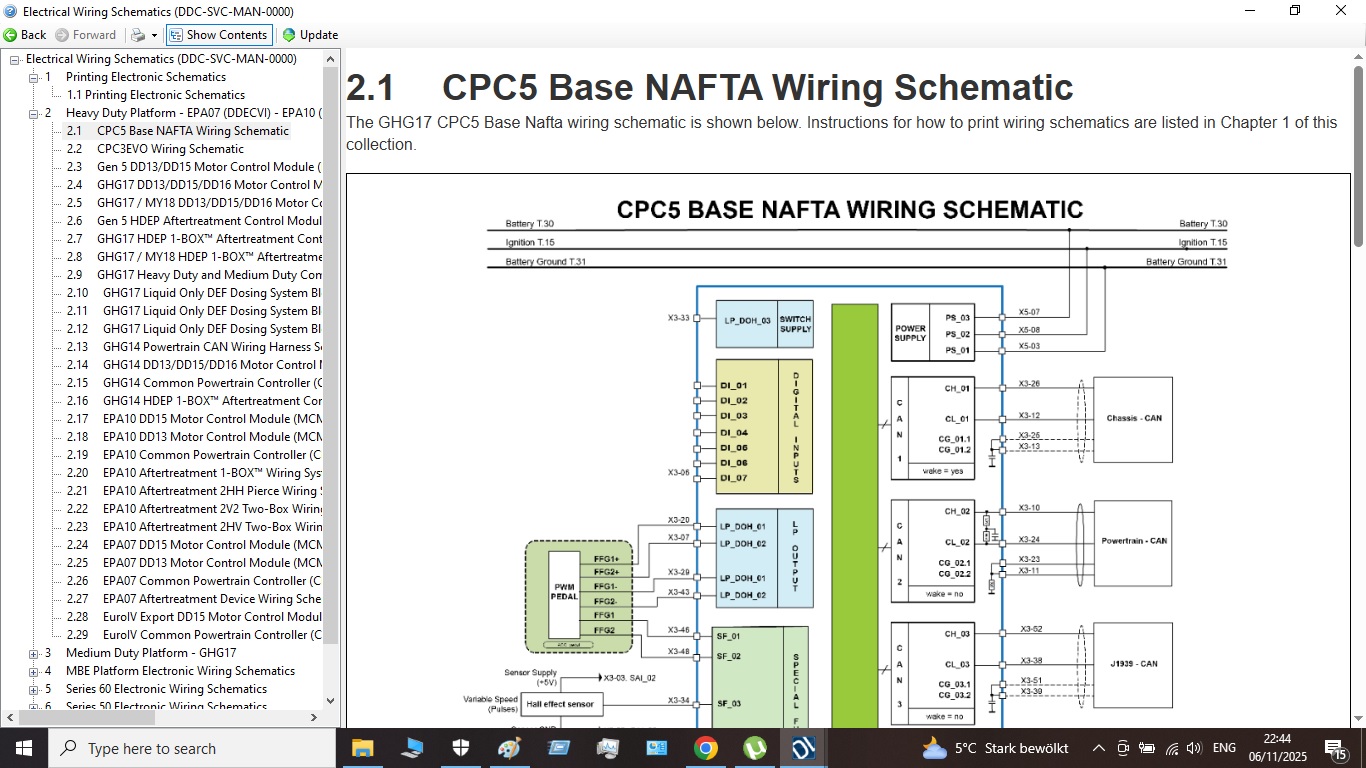Select 1.1 Printing Electronic Schematics entry
Image resolution: width=1366 pixels, height=768 pixels.
(155, 95)
